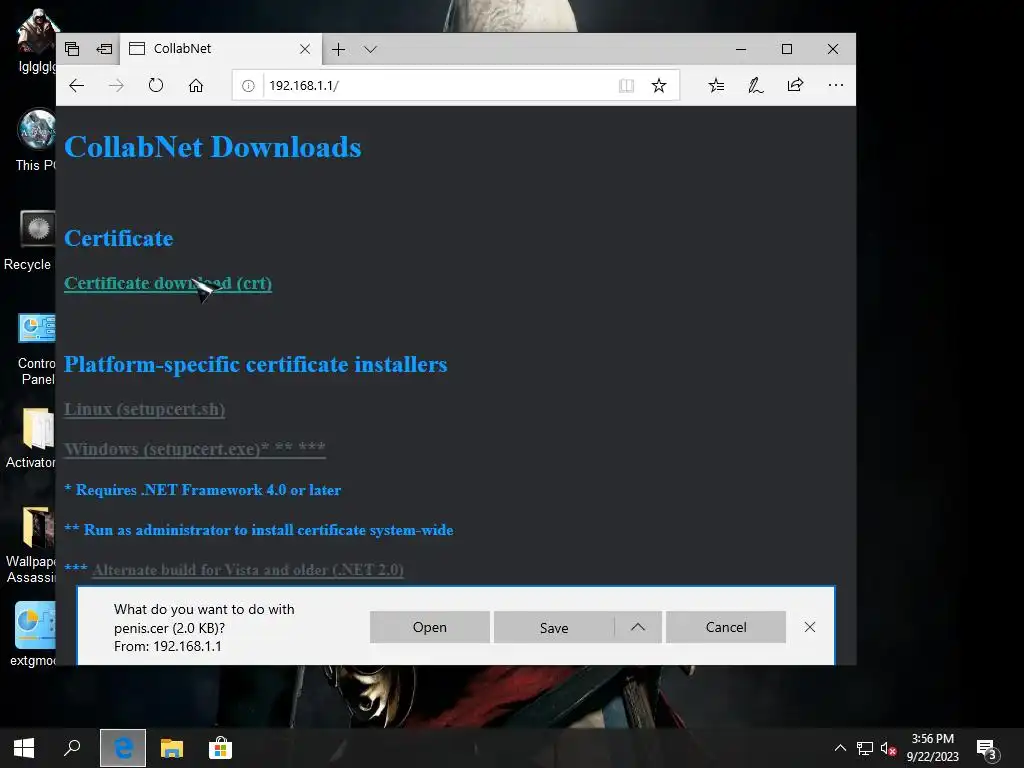Click the browser Forward arrow
Screen dimensions: 1024x768
116,86
